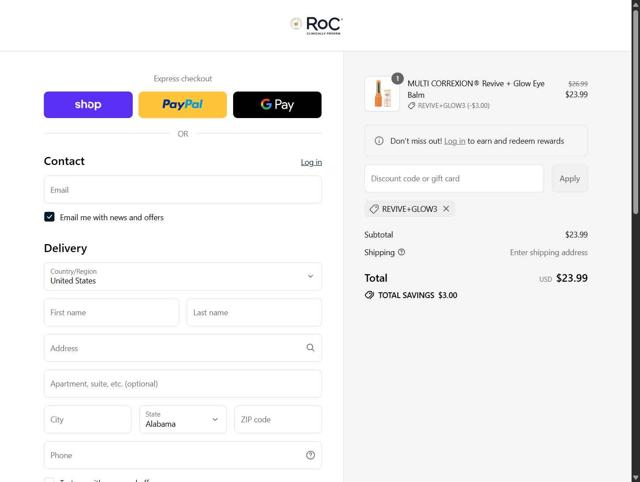Uncheck Email me with news and offers
The image size is (640, 482).
coord(49,217)
